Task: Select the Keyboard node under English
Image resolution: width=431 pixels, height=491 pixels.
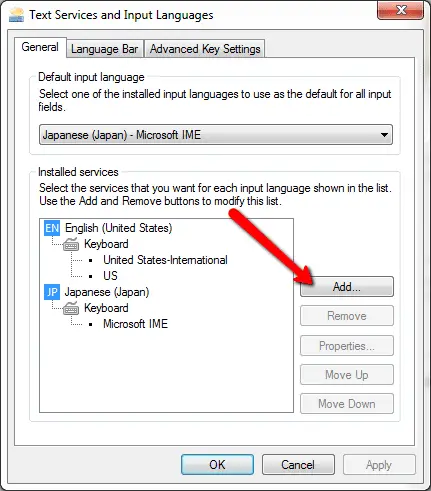Action: pos(106,244)
